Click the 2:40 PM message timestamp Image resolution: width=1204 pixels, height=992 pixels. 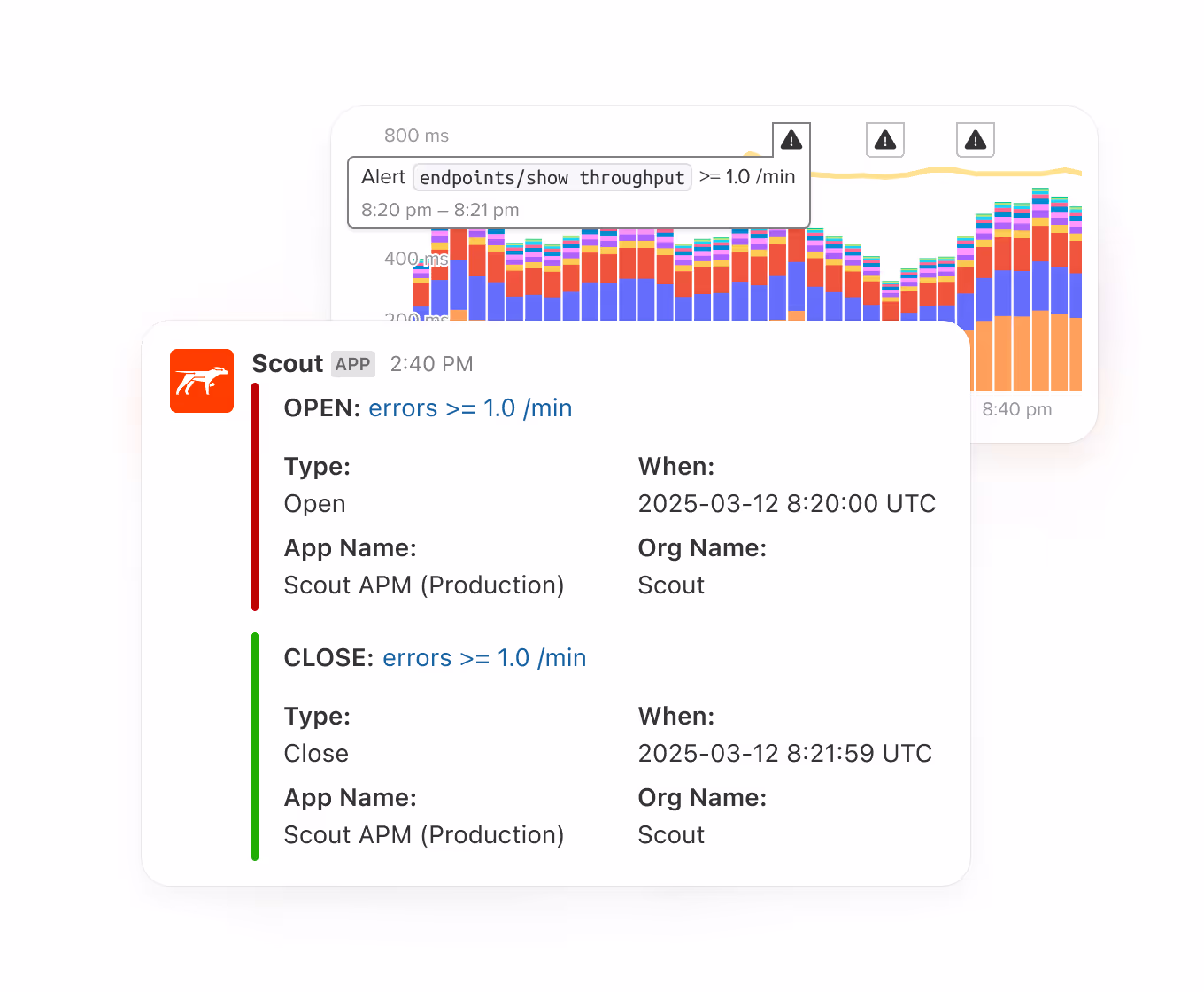431,364
